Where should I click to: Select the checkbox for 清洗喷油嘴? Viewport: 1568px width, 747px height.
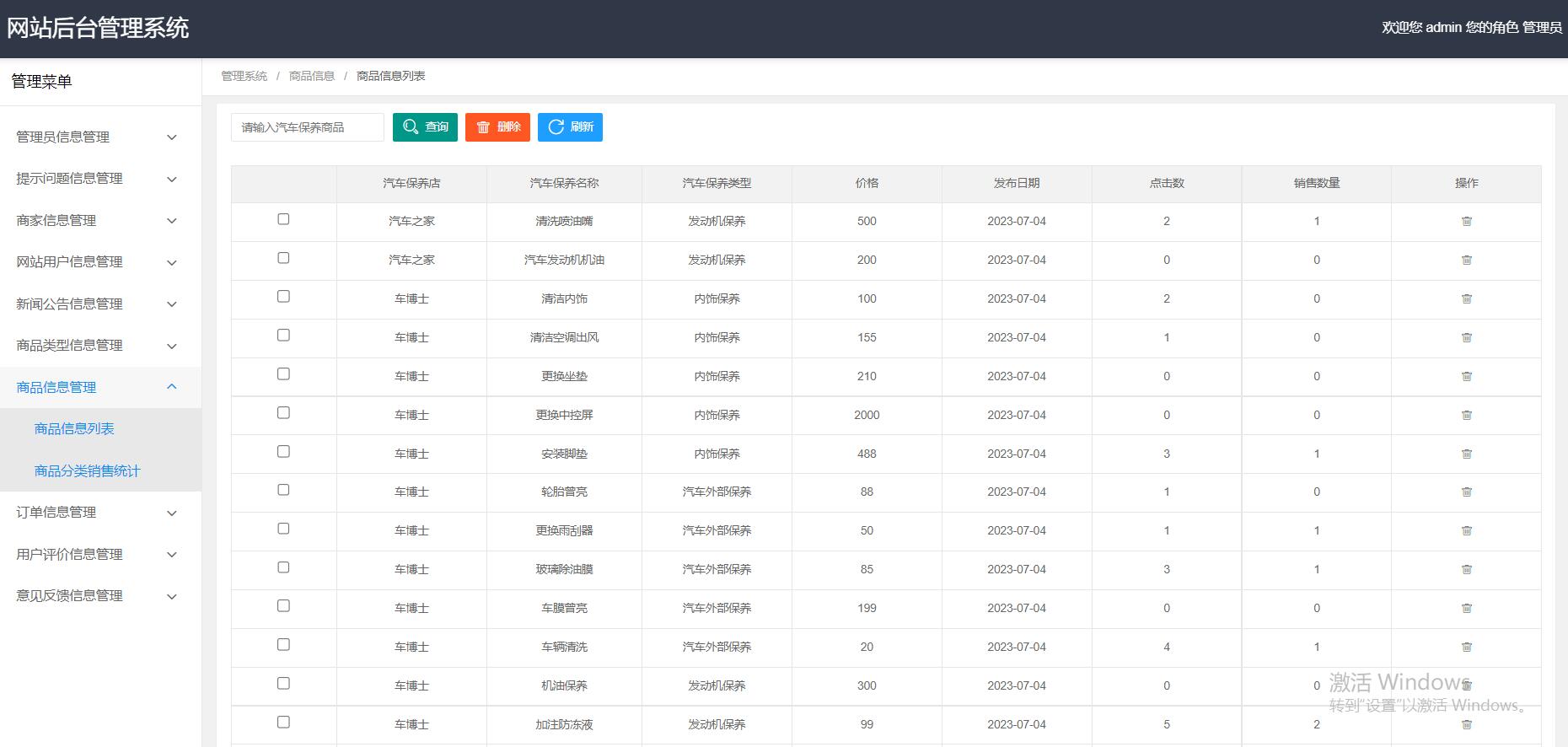pyautogui.click(x=283, y=219)
